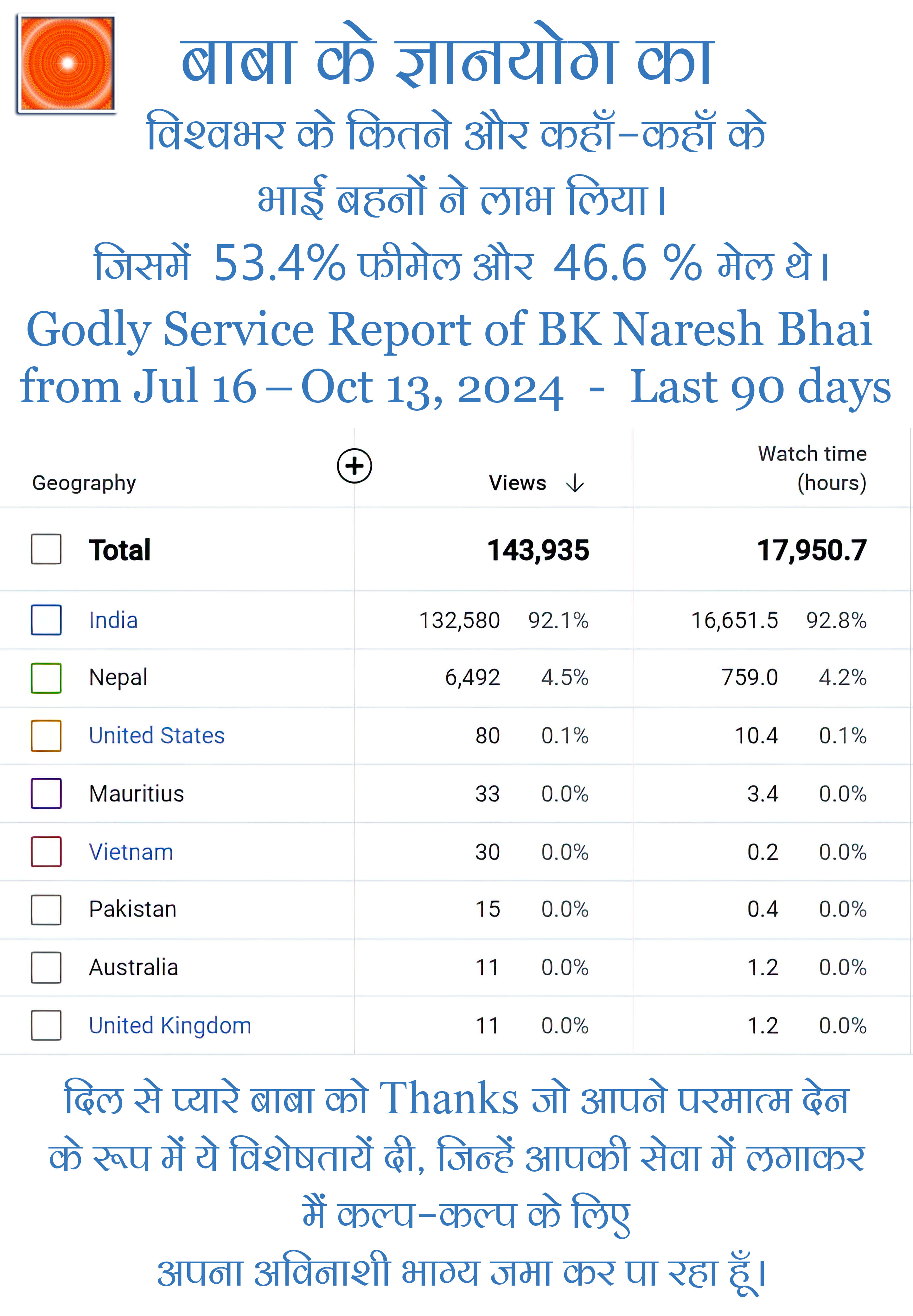Click the Geography column header
913x1316 pixels.
[84, 483]
